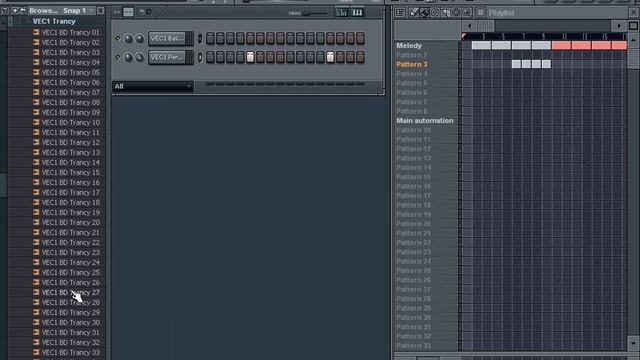
Task: Toggle channel select light for VEC1 Bas
Action: 200,38
